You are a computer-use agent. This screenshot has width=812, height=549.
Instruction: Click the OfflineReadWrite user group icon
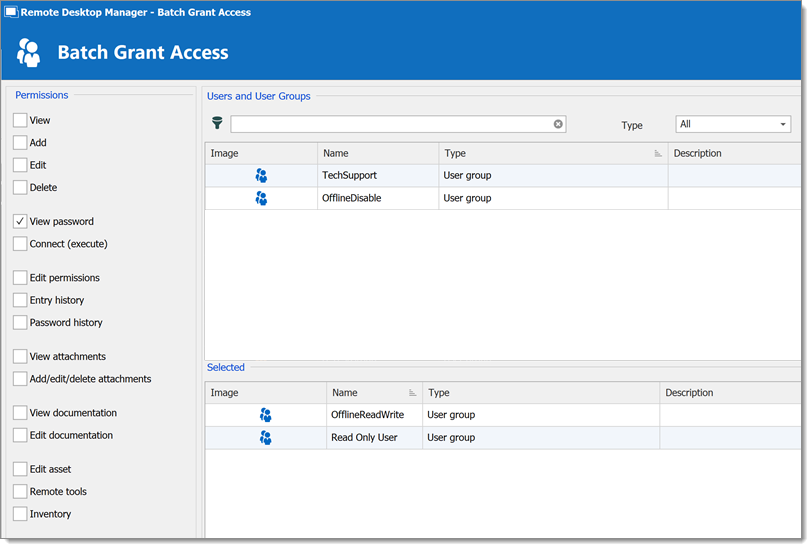[266, 415]
